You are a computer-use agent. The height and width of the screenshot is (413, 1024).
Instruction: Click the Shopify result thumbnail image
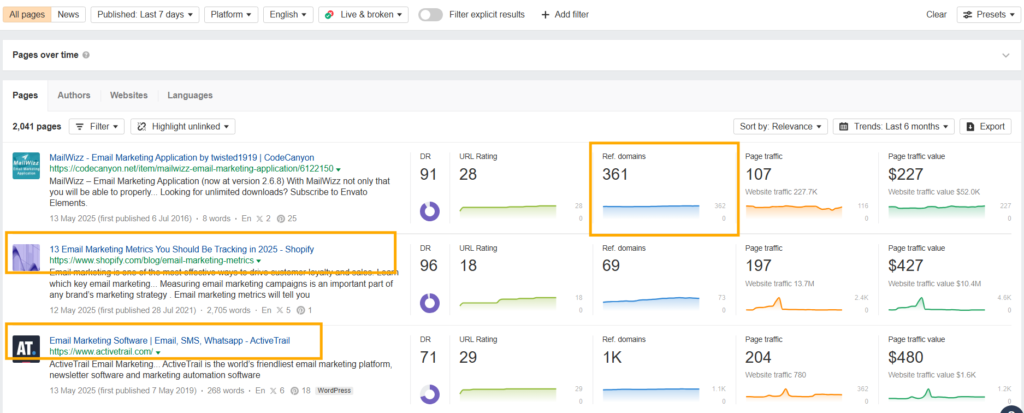tap(26, 257)
